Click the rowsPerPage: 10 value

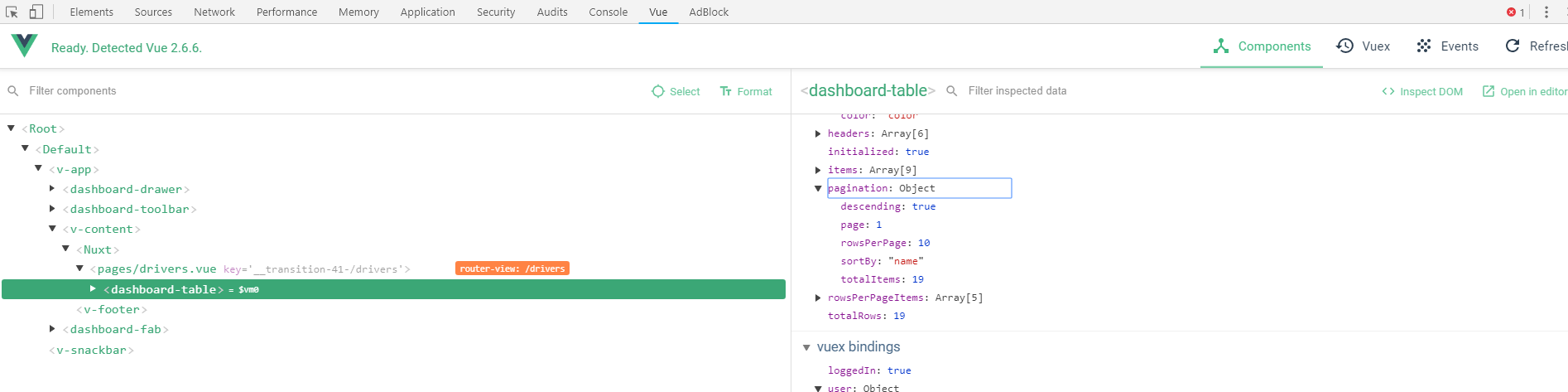[x=924, y=243]
